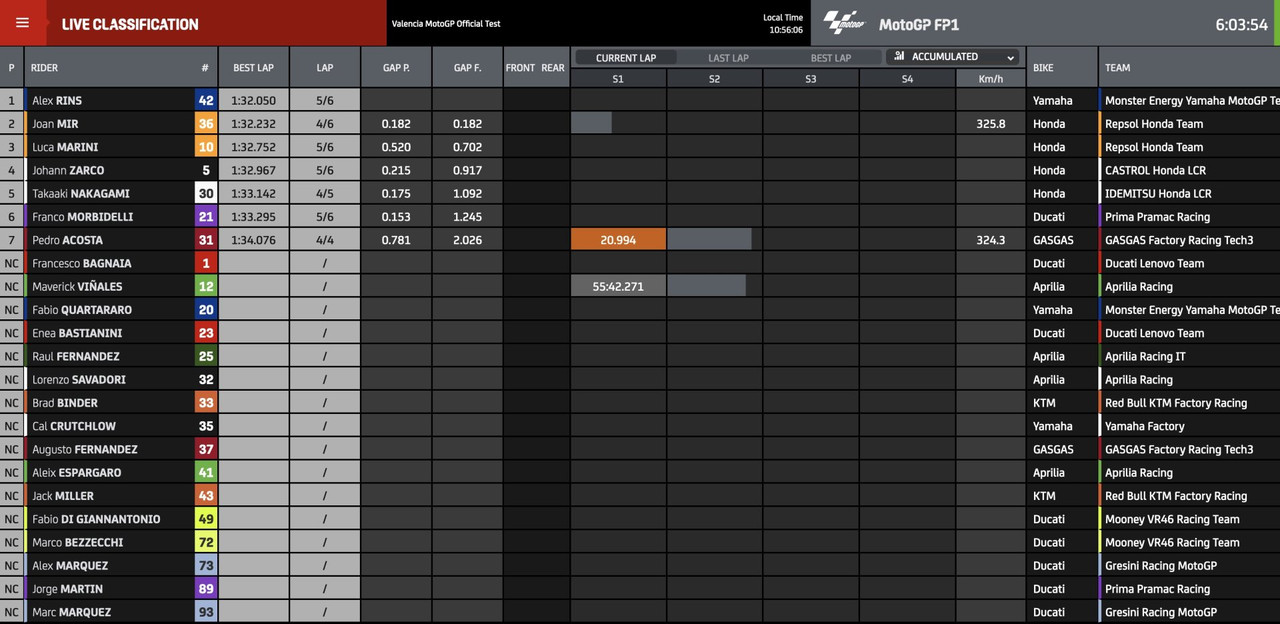Select rider Alex MARQUEZ
1280x624 pixels.
click(x=70, y=566)
